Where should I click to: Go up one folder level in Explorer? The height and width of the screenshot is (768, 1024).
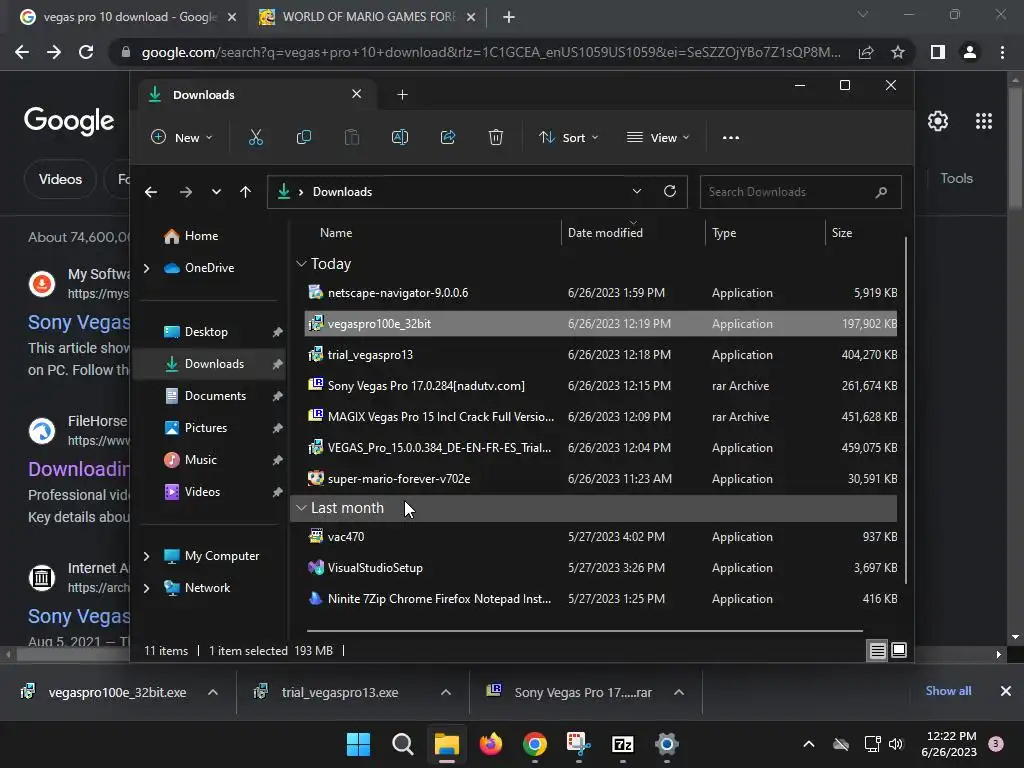pyautogui.click(x=246, y=192)
